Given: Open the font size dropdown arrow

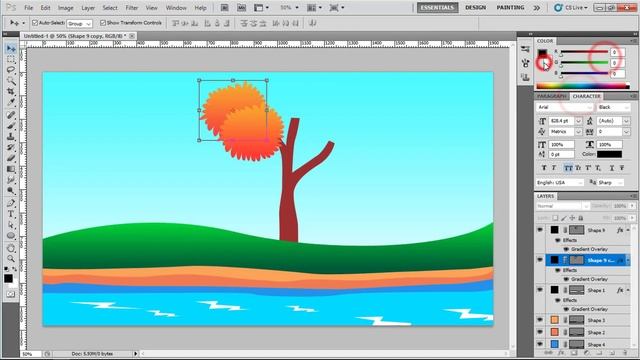Looking at the screenshot, I should point(578,121).
